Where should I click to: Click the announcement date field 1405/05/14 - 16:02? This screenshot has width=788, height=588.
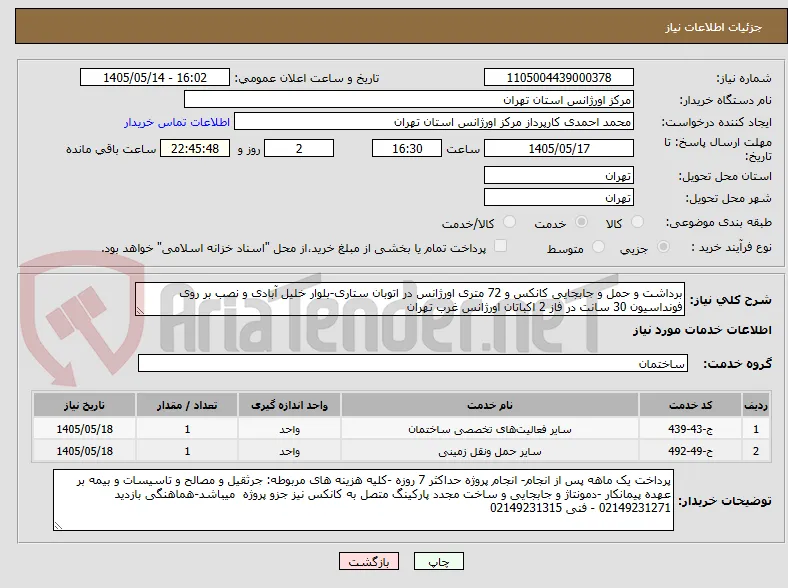[155, 77]
